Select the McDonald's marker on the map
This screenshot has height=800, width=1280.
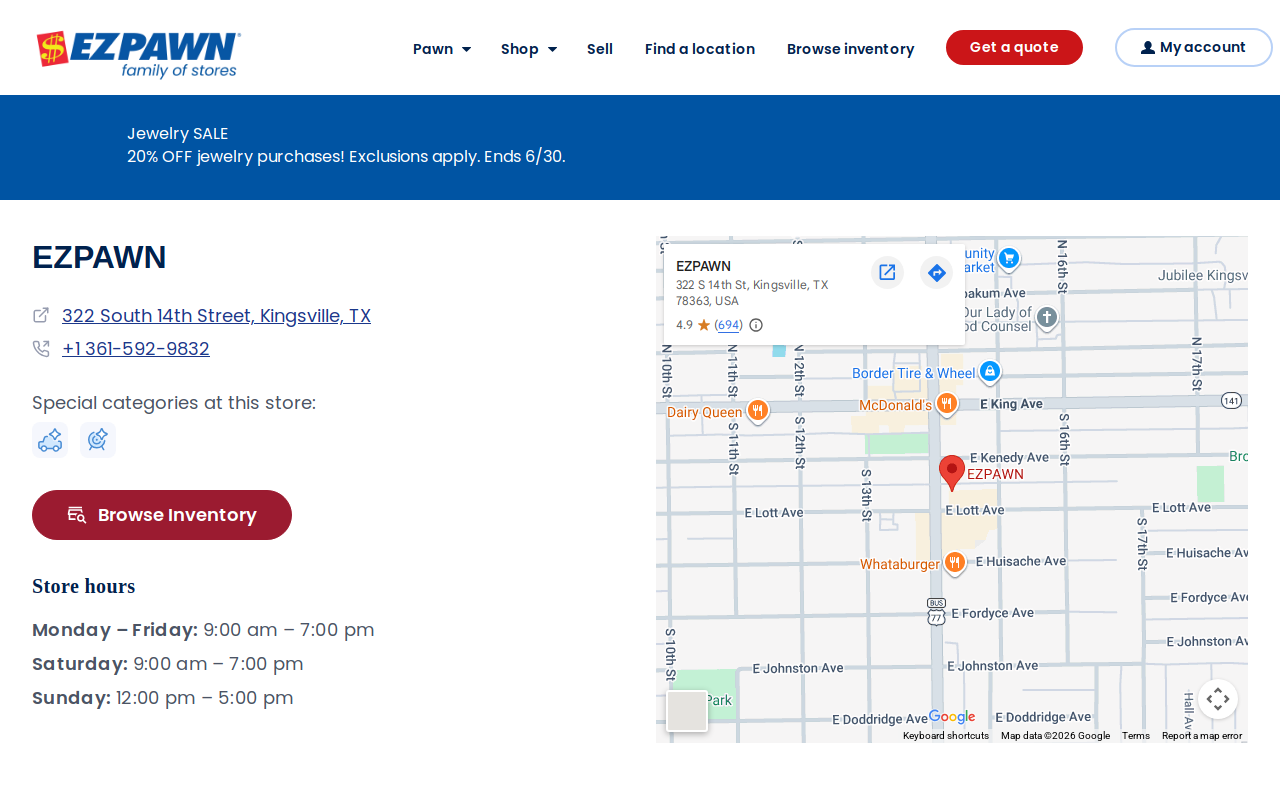[947, 404]
